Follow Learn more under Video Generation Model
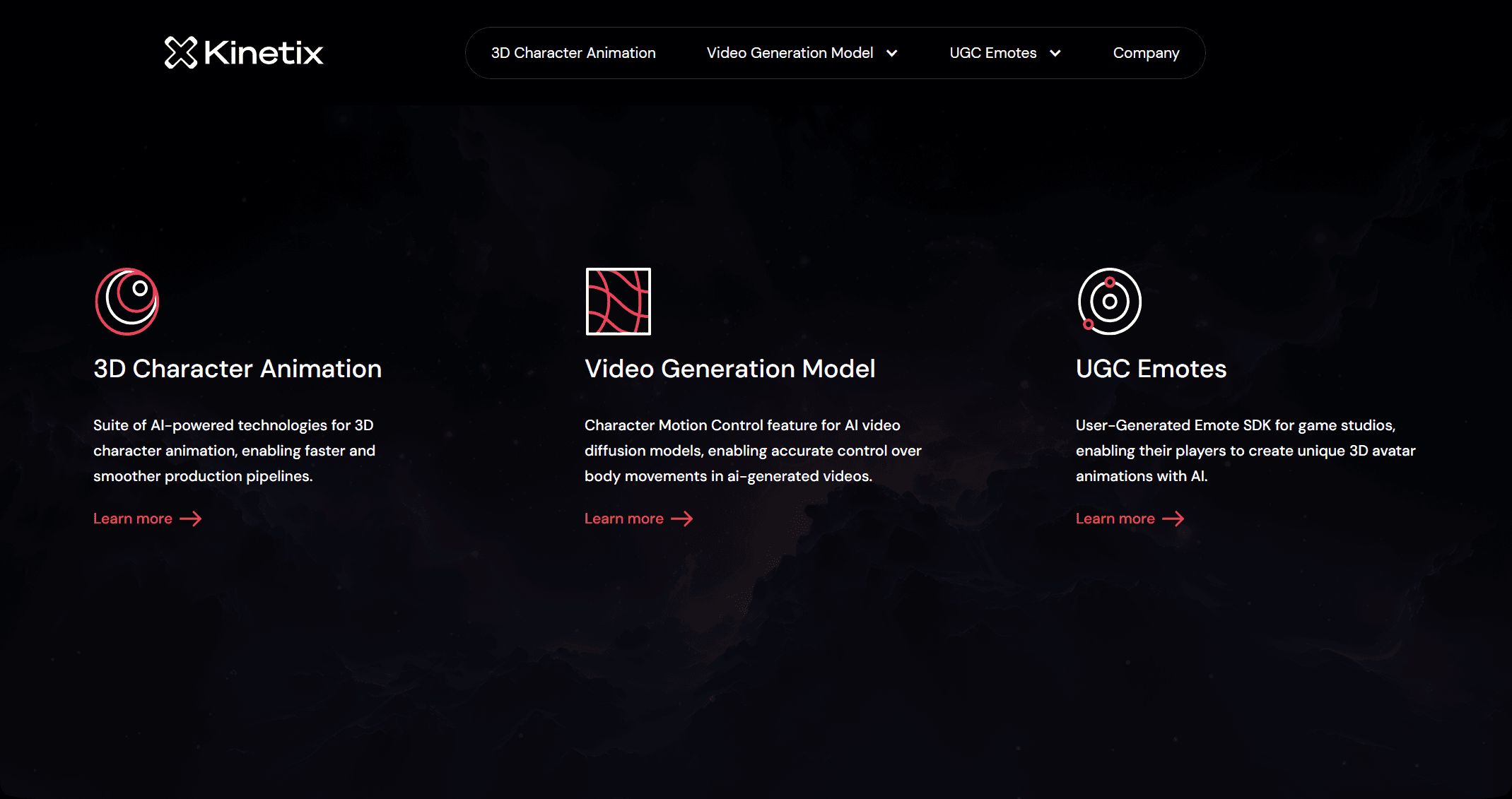 point(624,519)
